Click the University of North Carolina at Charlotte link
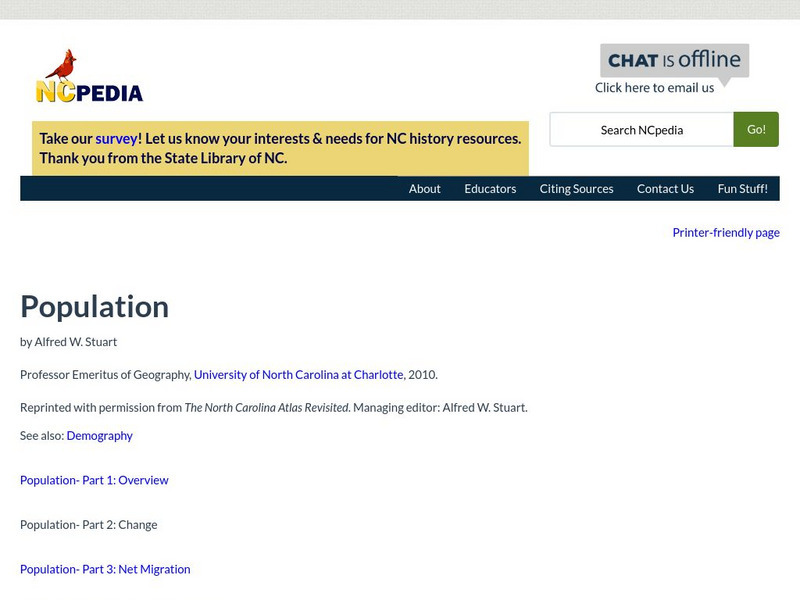 click(298, 375)
